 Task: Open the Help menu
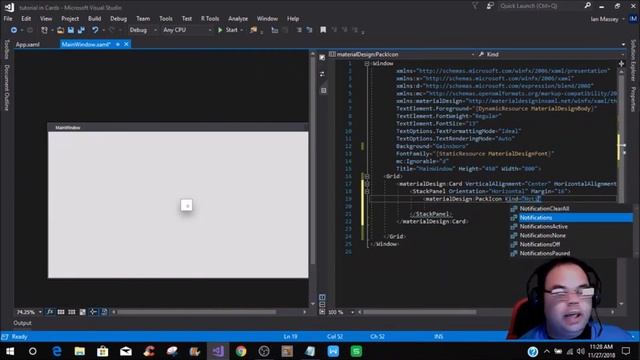pos(293,19)
